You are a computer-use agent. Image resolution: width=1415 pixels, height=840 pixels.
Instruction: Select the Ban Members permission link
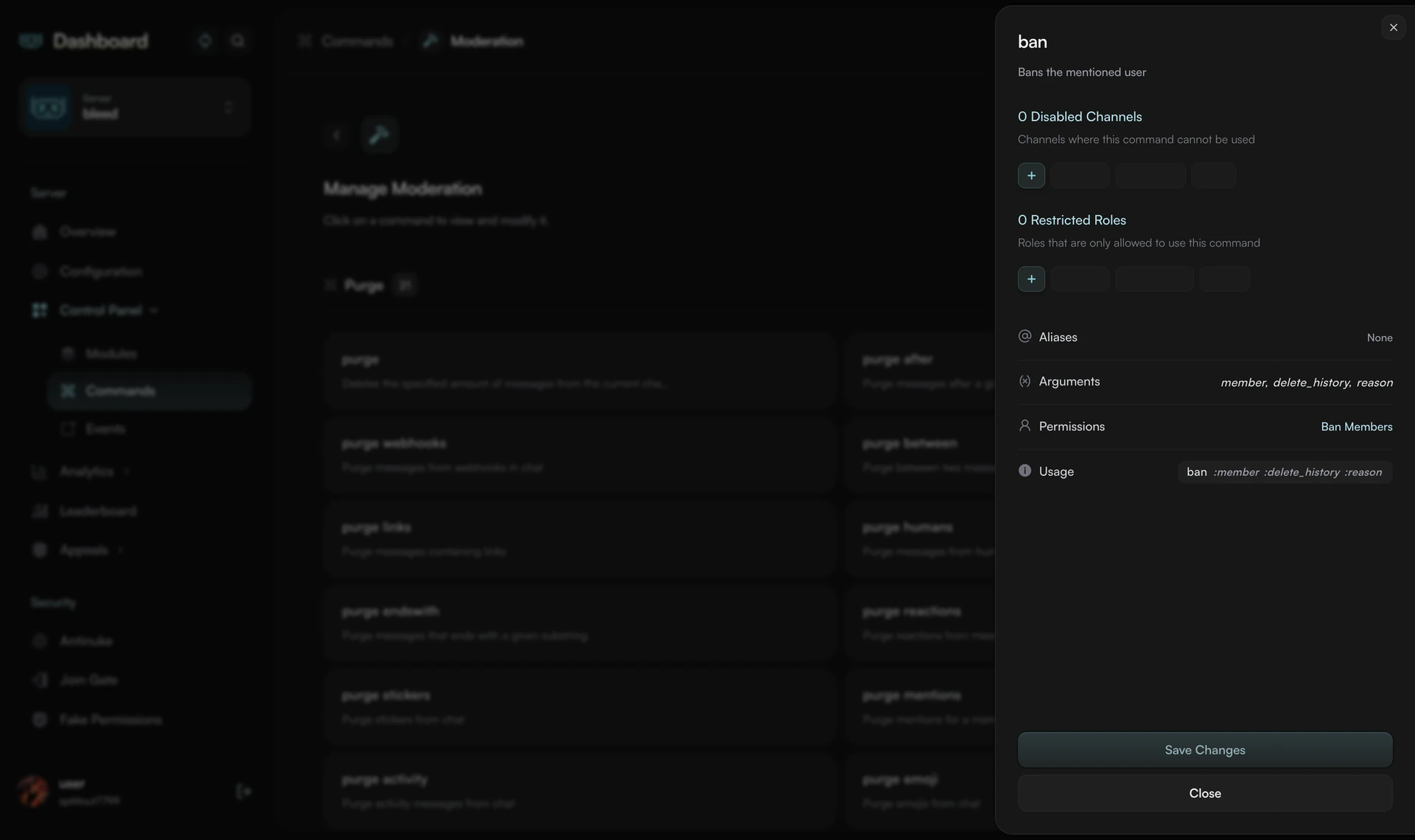click(x=1356, y=427)
